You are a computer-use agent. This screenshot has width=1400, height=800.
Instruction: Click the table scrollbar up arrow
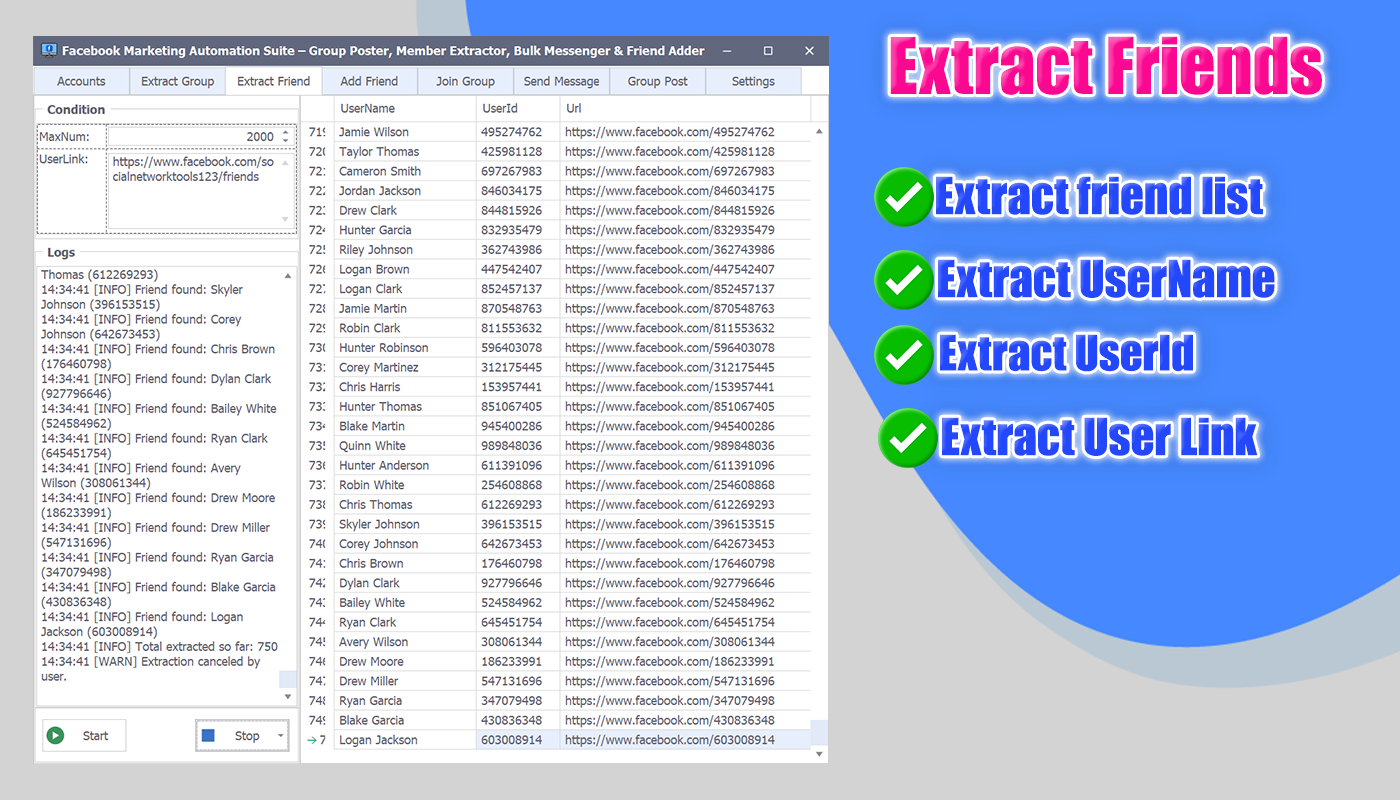(819, 131)
